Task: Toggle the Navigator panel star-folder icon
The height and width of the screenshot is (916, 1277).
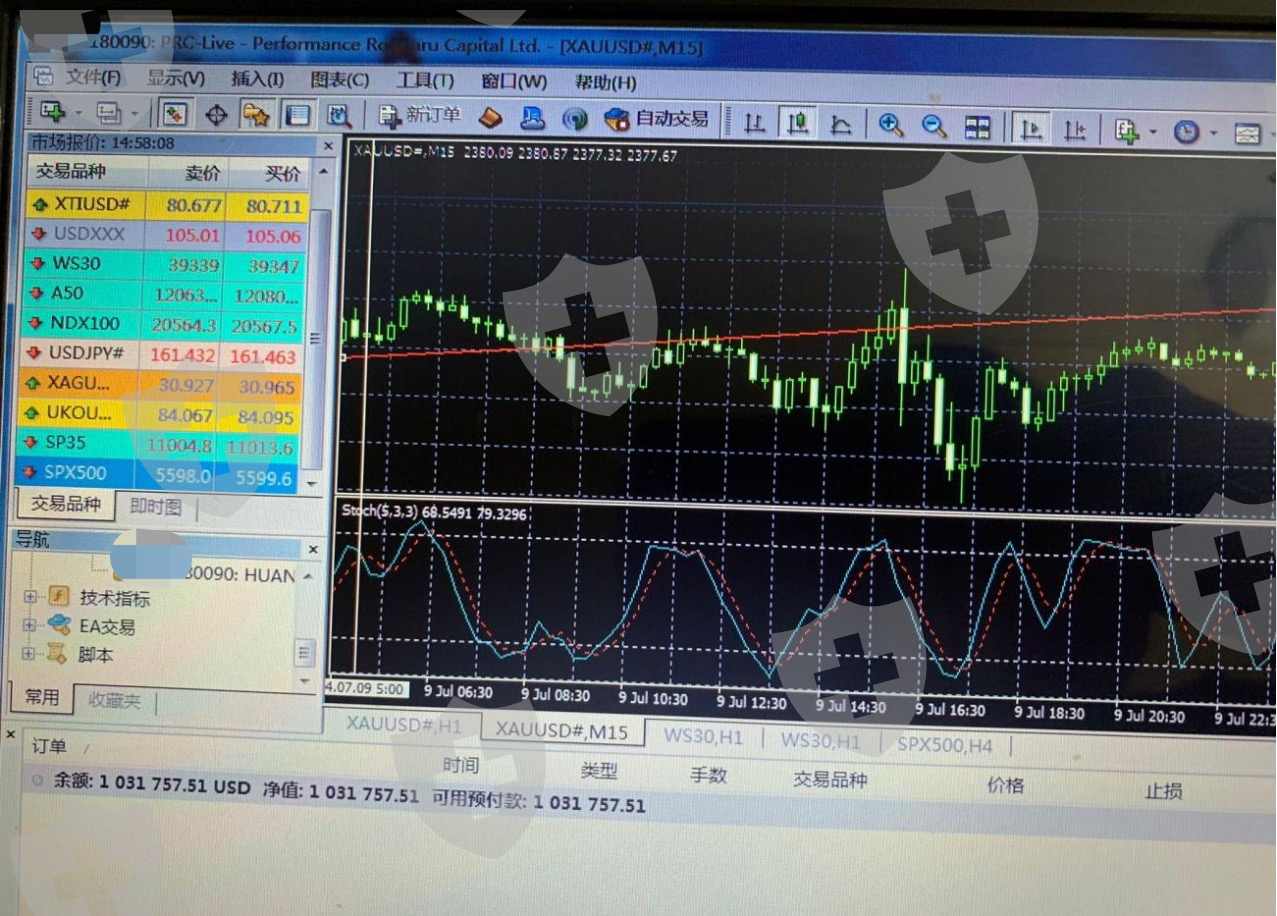Action: pyautogui.click(x=256, y=115)
